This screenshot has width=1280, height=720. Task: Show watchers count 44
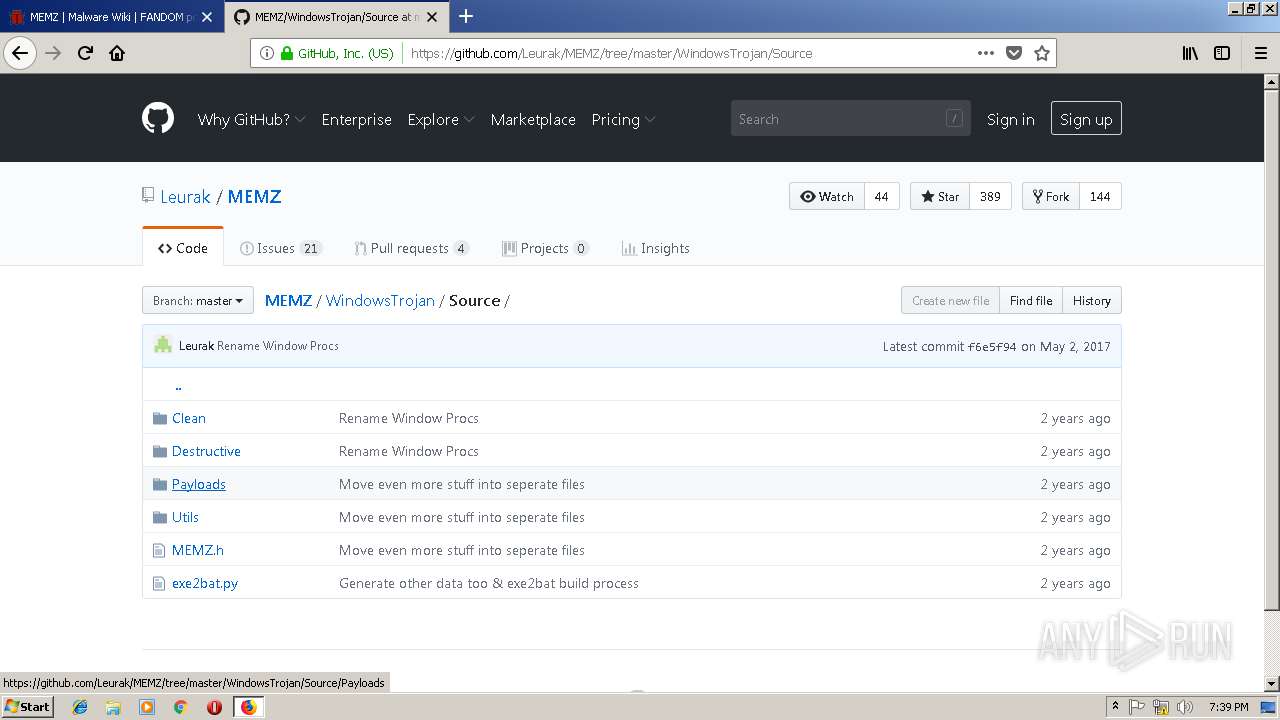881,196
